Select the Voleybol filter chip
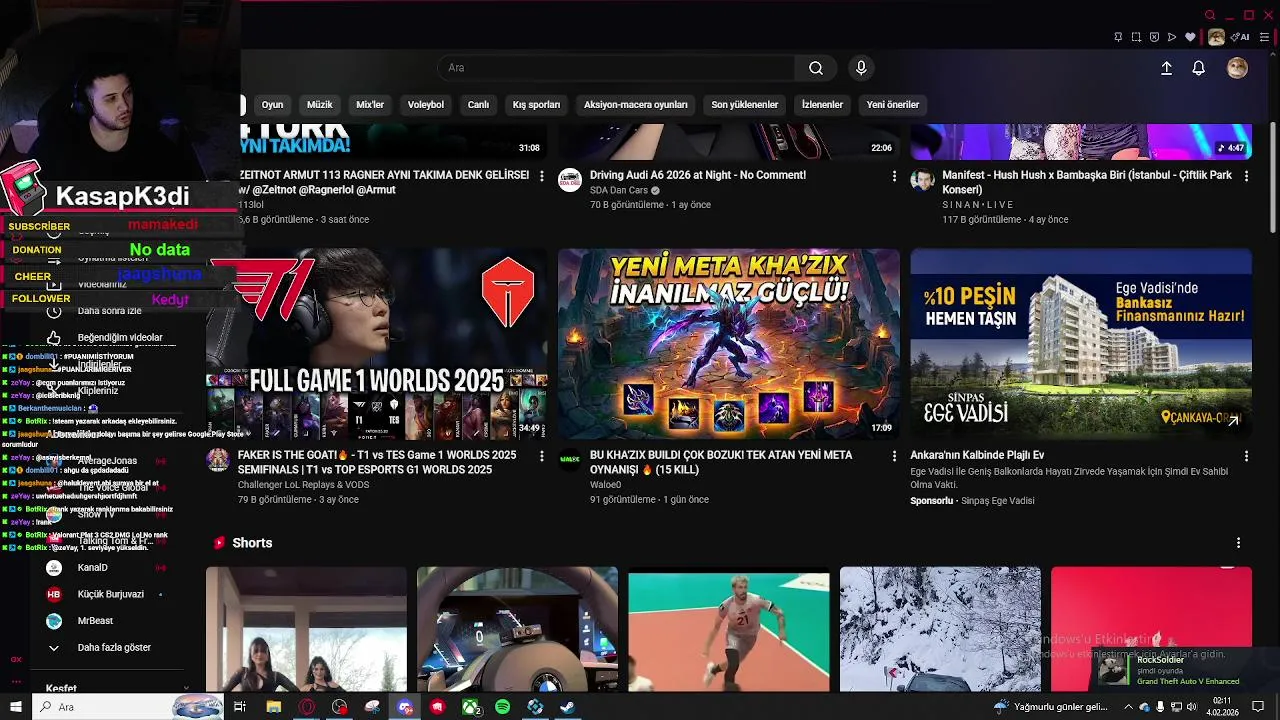This screenshot has width=1280, height=720. pos(426,104)
